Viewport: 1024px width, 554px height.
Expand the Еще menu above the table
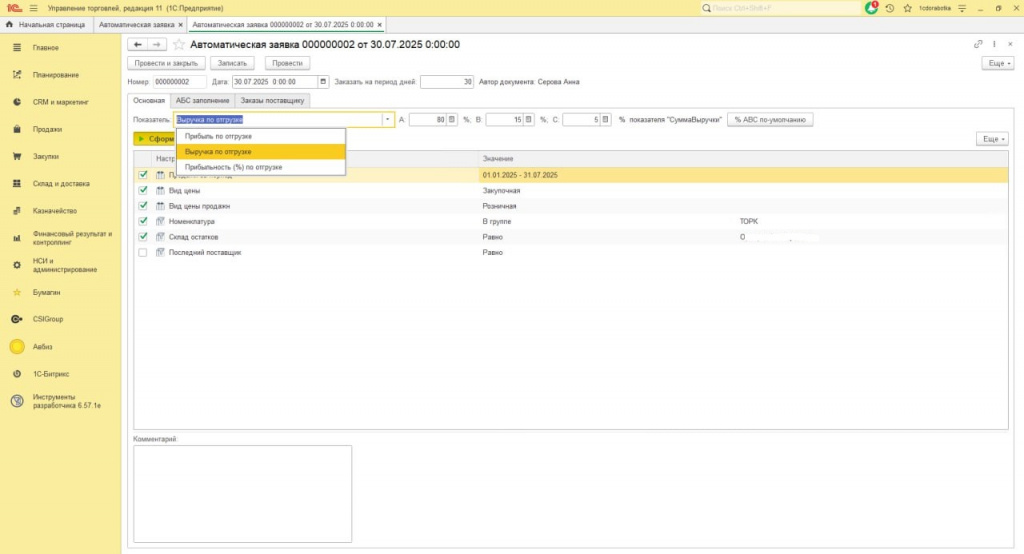pos(993,139)
